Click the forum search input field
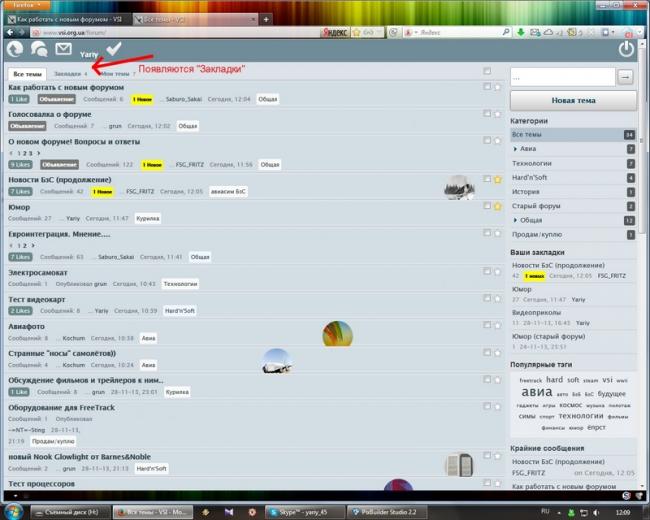This screenshot has width=650, height=520. click(561, 76)
